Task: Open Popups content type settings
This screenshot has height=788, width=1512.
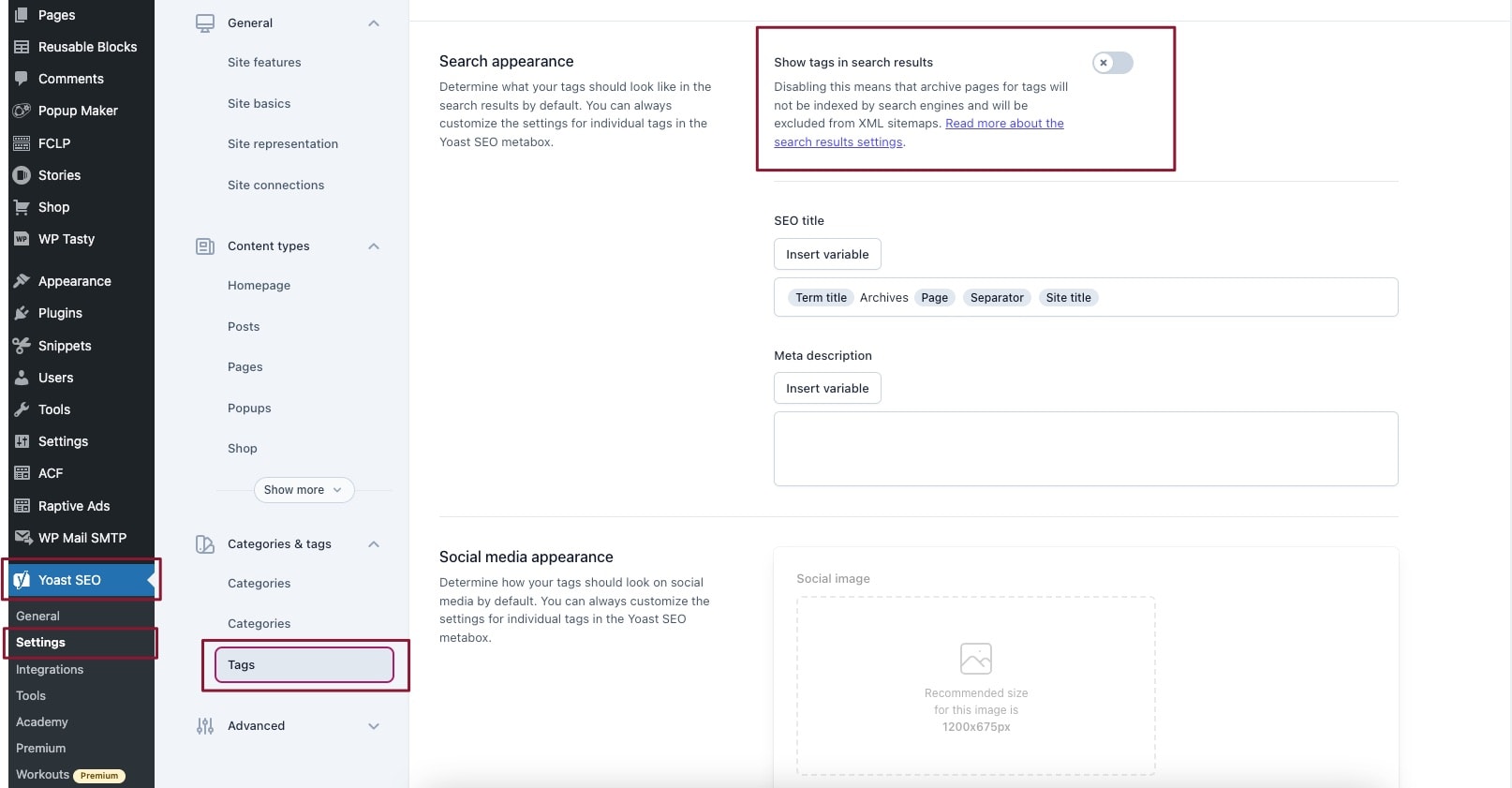Action: pyautogui.click(x=249, y=409)
